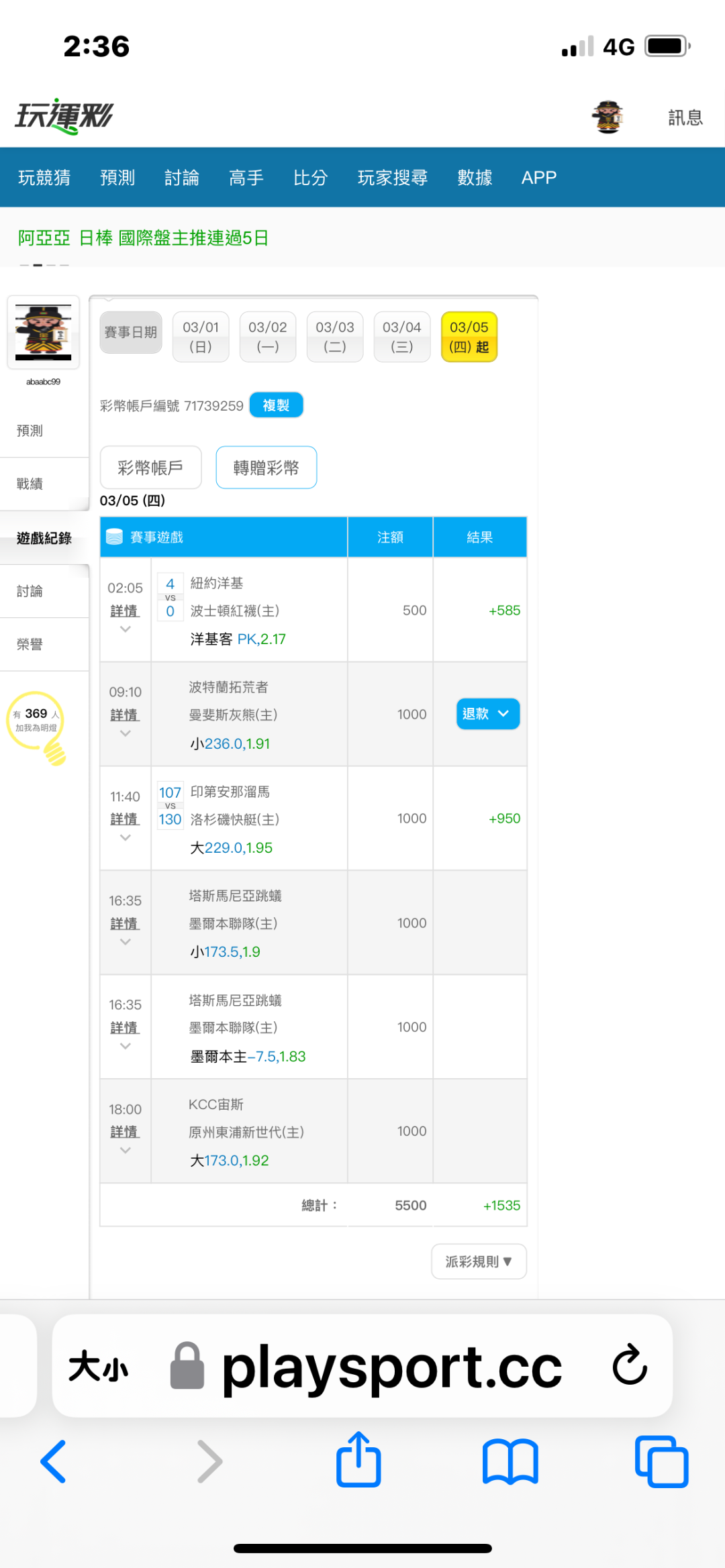Tap the 玩運彩 site logo
725x1568 pixels.
(x=64, y=117)
